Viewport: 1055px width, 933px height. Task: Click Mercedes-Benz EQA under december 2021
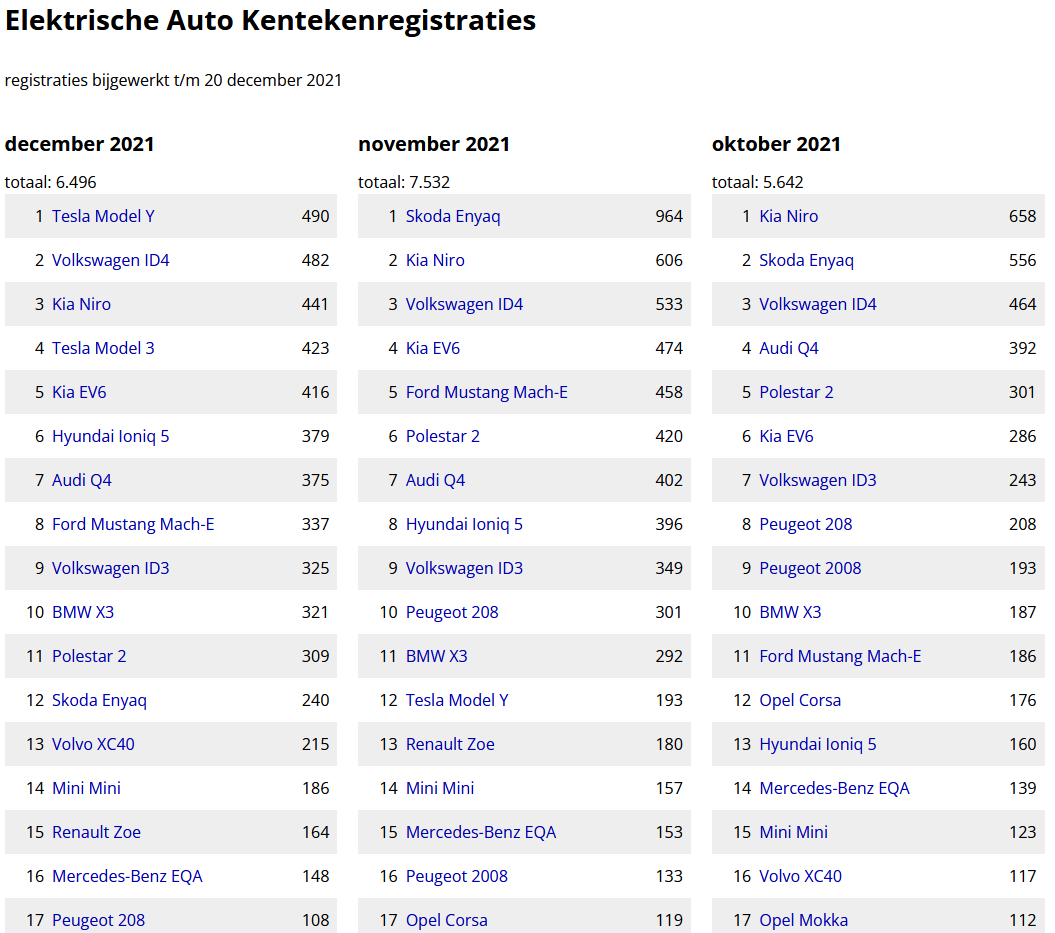tap(127, 876)
